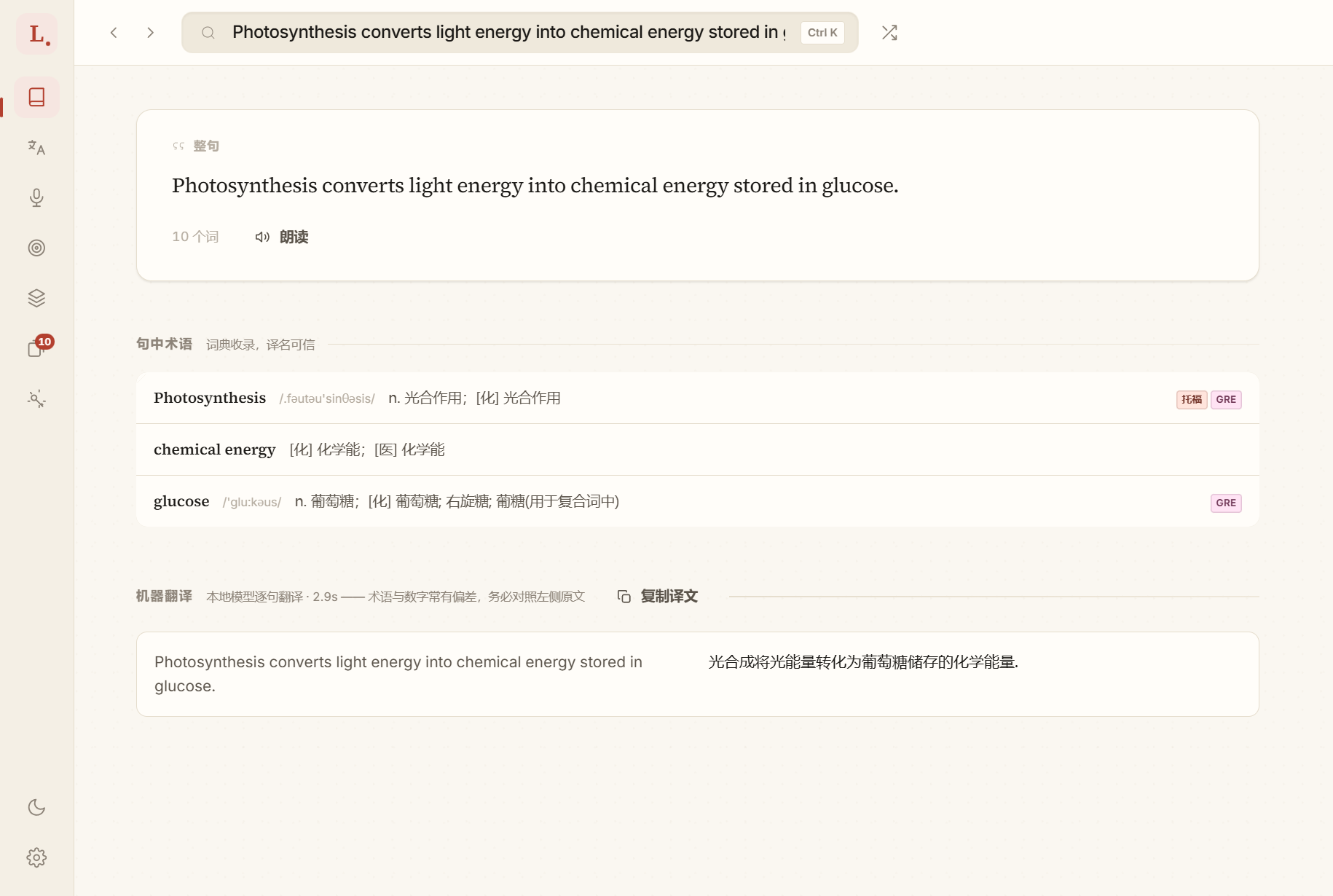This screenshot has height=896, width=1333.
Task: Play sentence audio with 朗读 button
Action: pos(282,237)
